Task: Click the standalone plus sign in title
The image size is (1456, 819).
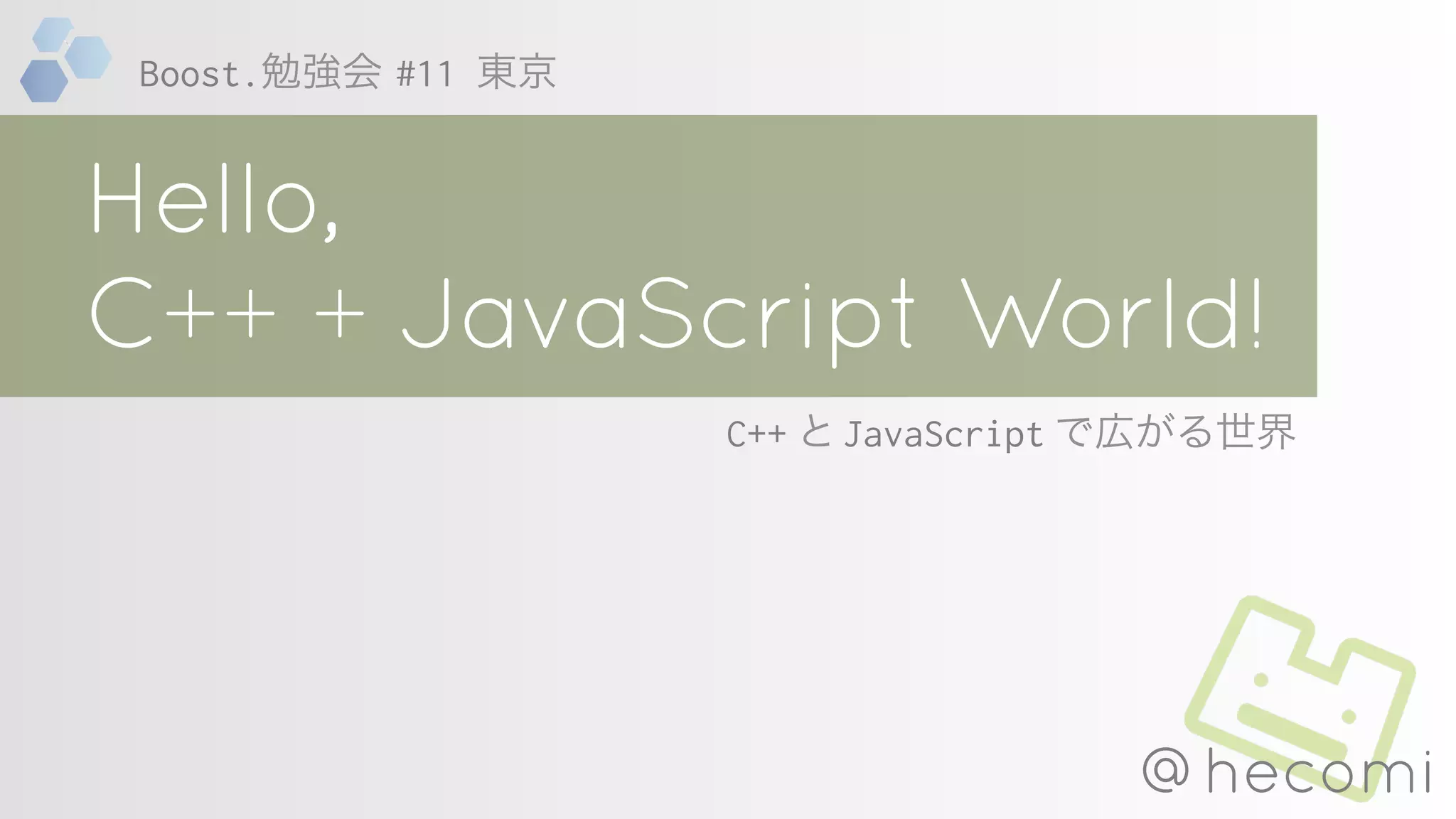Action: 340,314
